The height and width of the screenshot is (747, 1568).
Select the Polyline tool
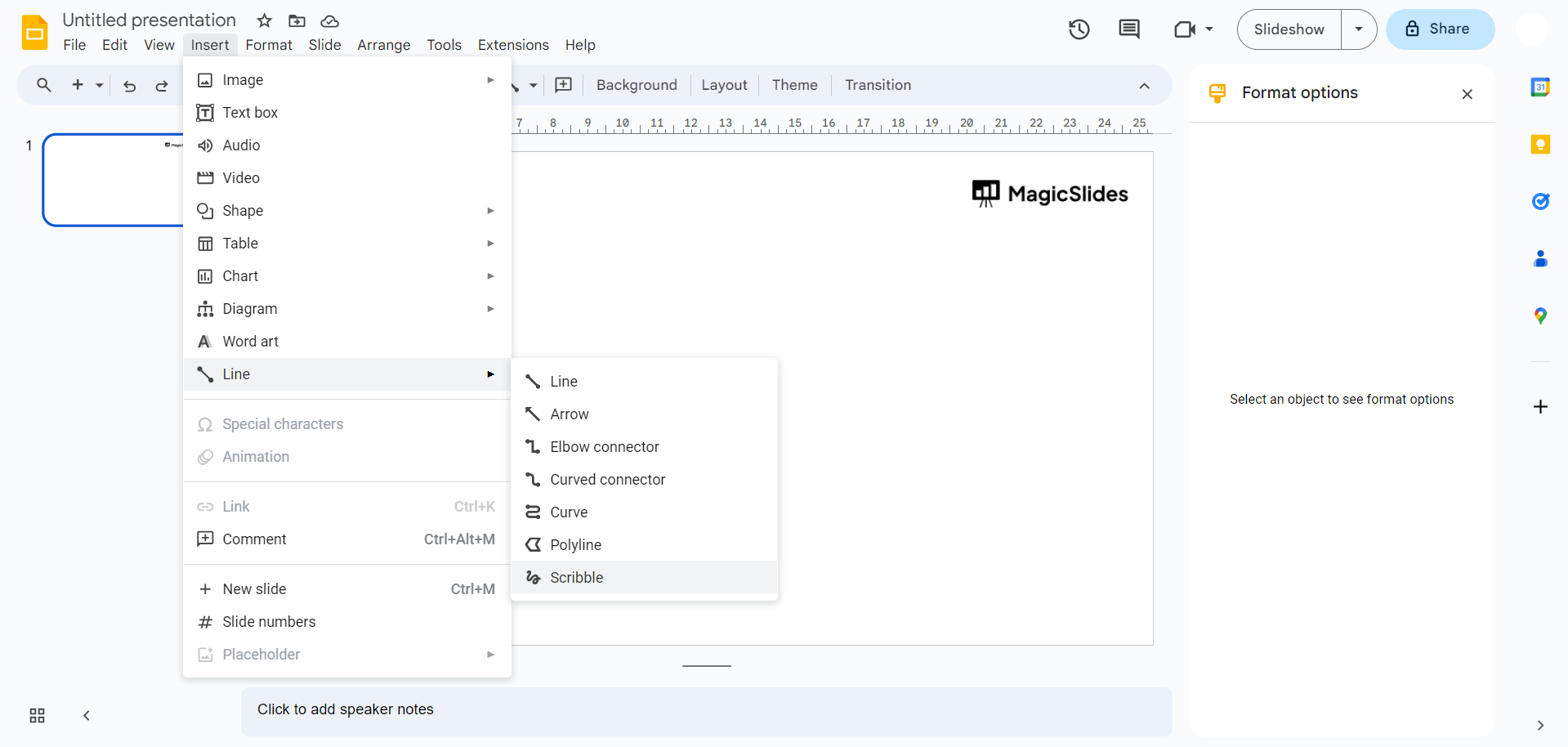pyautogui.click(x=575, y=544)
